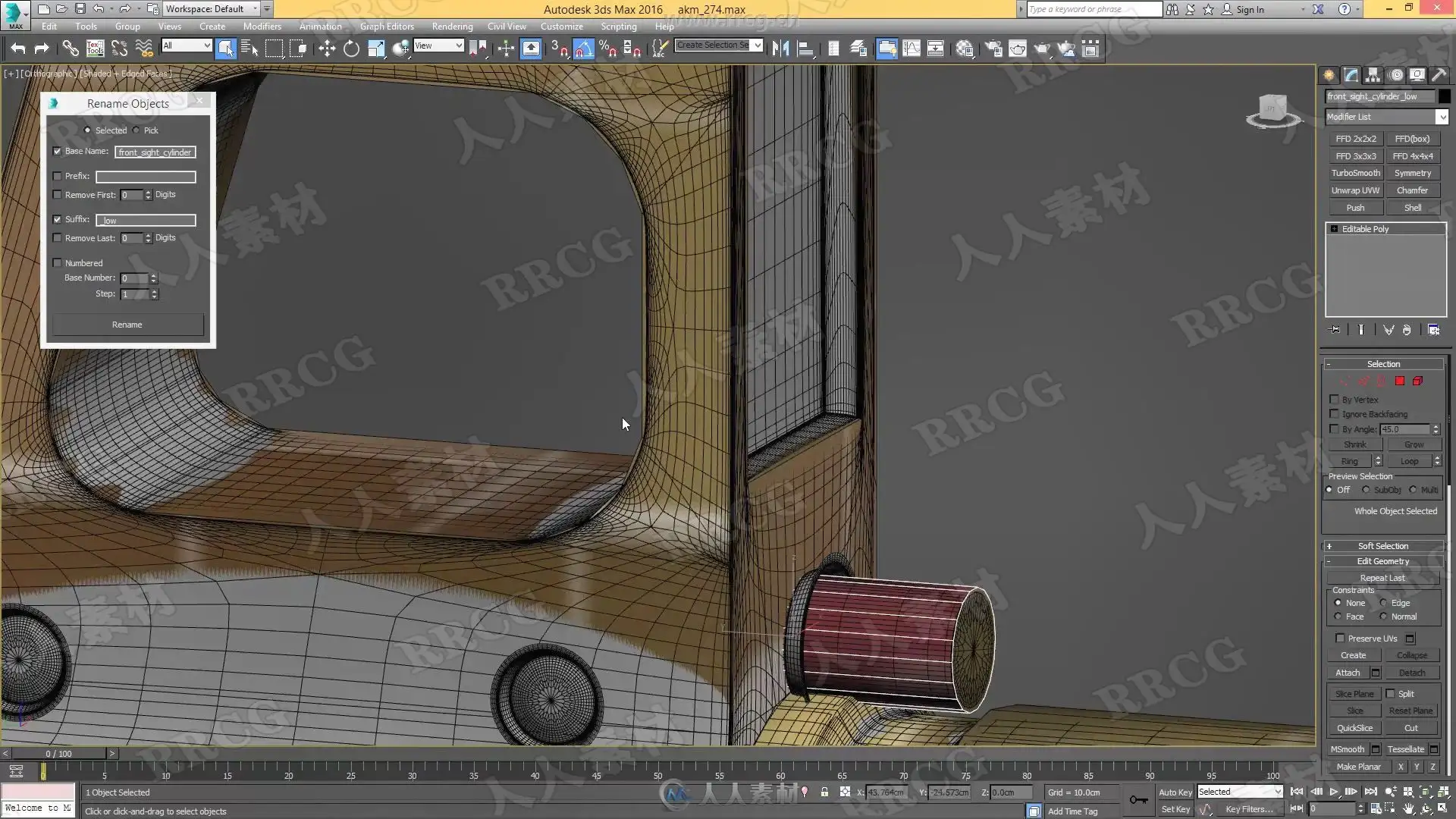Toggle the Angle Snap icon
Viewport: 1456px width, 819px height.
coord(583,49)
